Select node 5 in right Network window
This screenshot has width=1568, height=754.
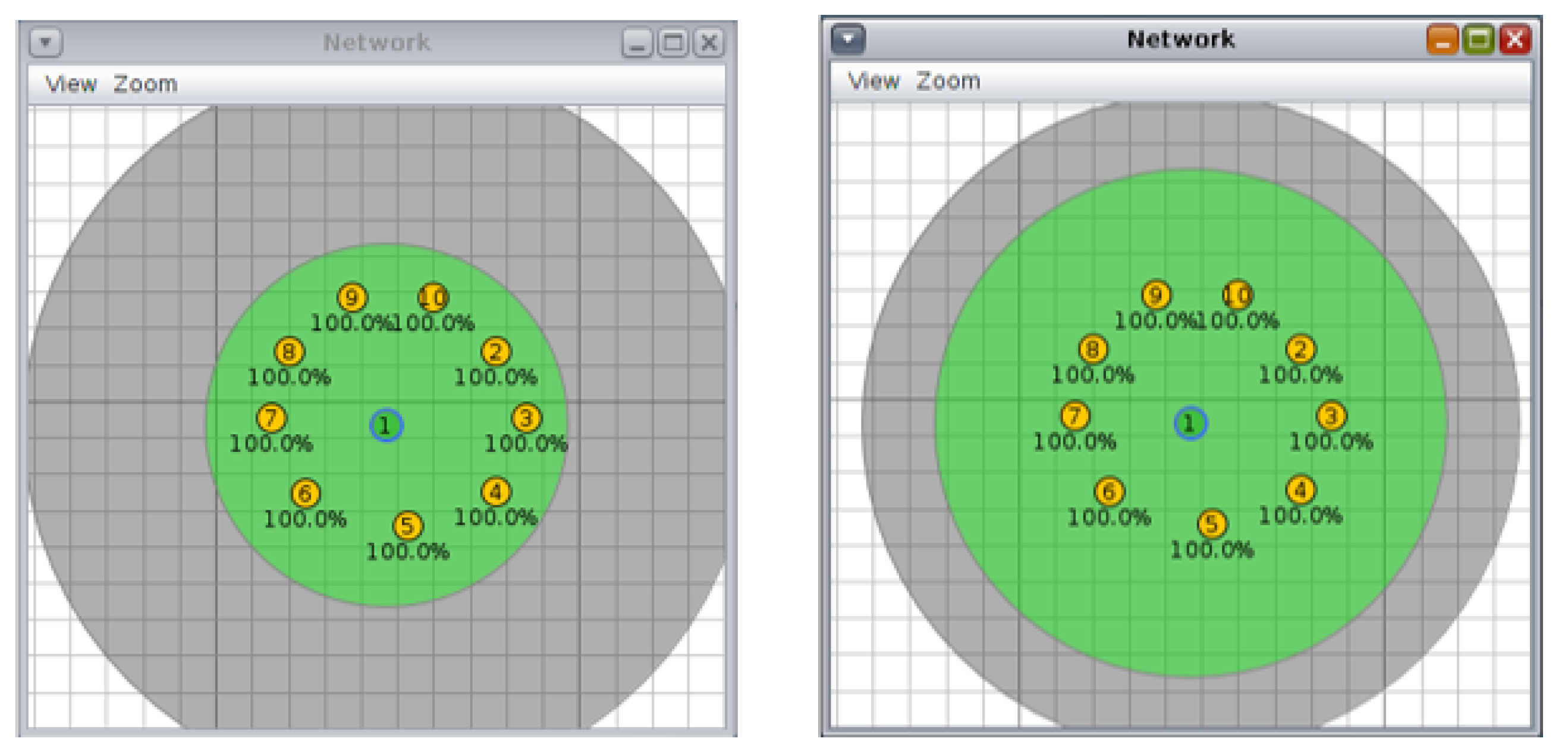(x=1211, y=524)
